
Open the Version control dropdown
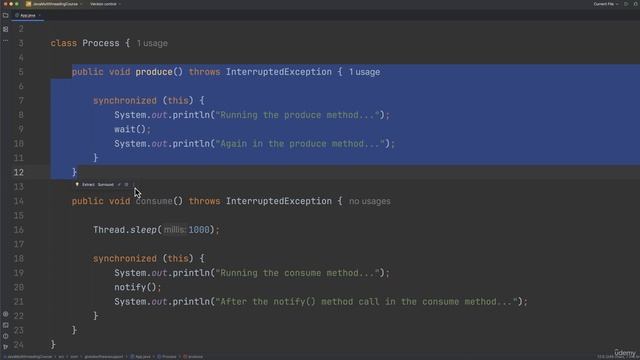pyautogui.click(x=105, y=4)
